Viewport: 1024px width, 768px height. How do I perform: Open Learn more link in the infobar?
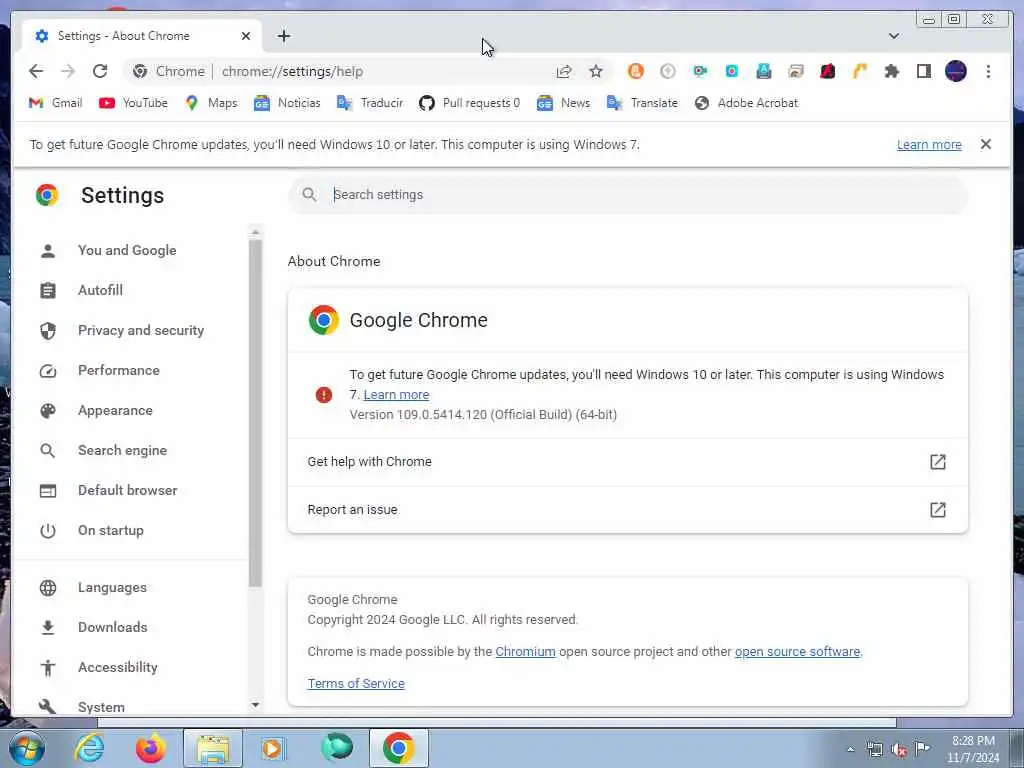pos(929,144)
